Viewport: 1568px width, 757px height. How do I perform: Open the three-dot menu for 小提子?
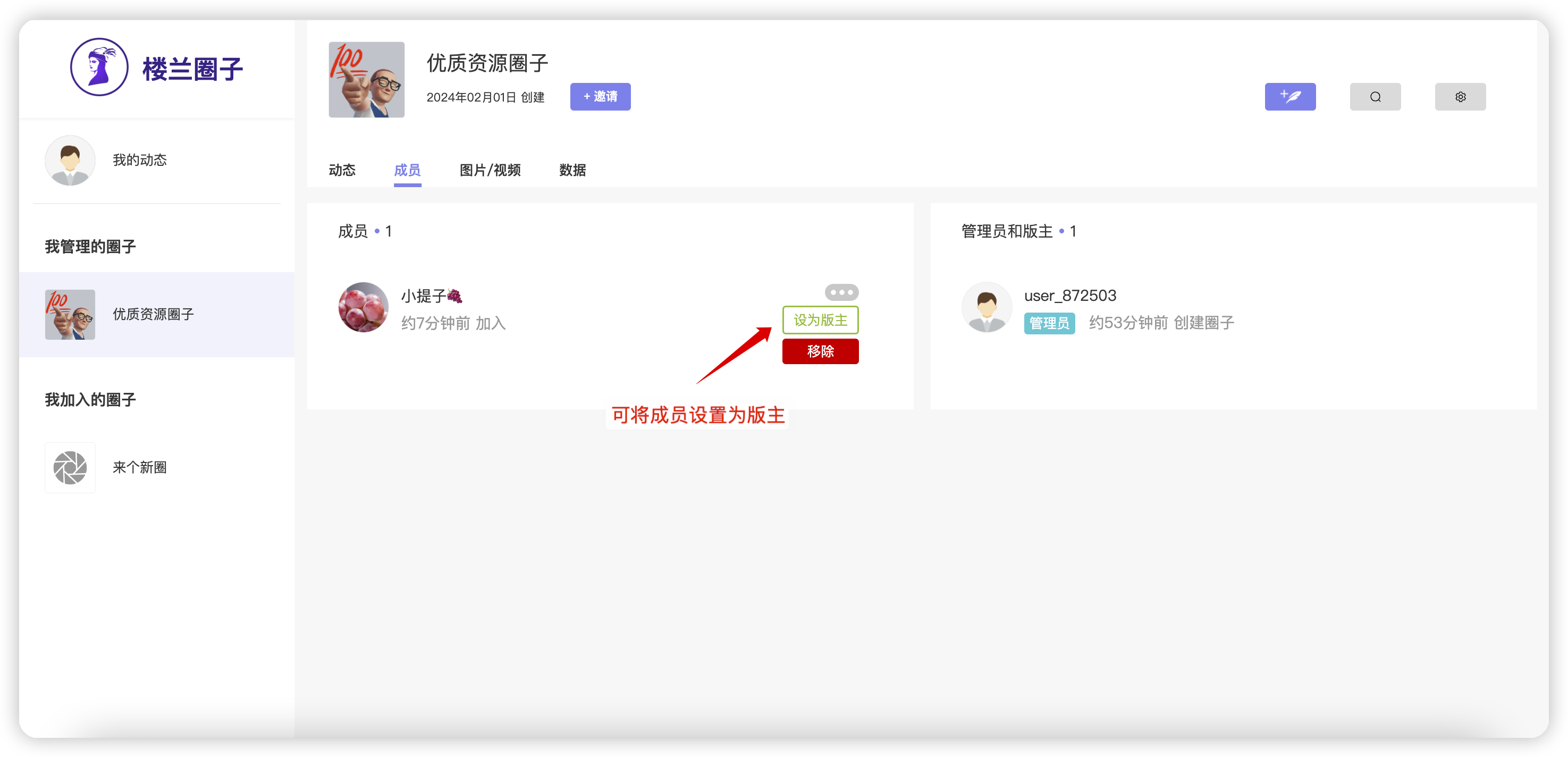coord(841,292)
